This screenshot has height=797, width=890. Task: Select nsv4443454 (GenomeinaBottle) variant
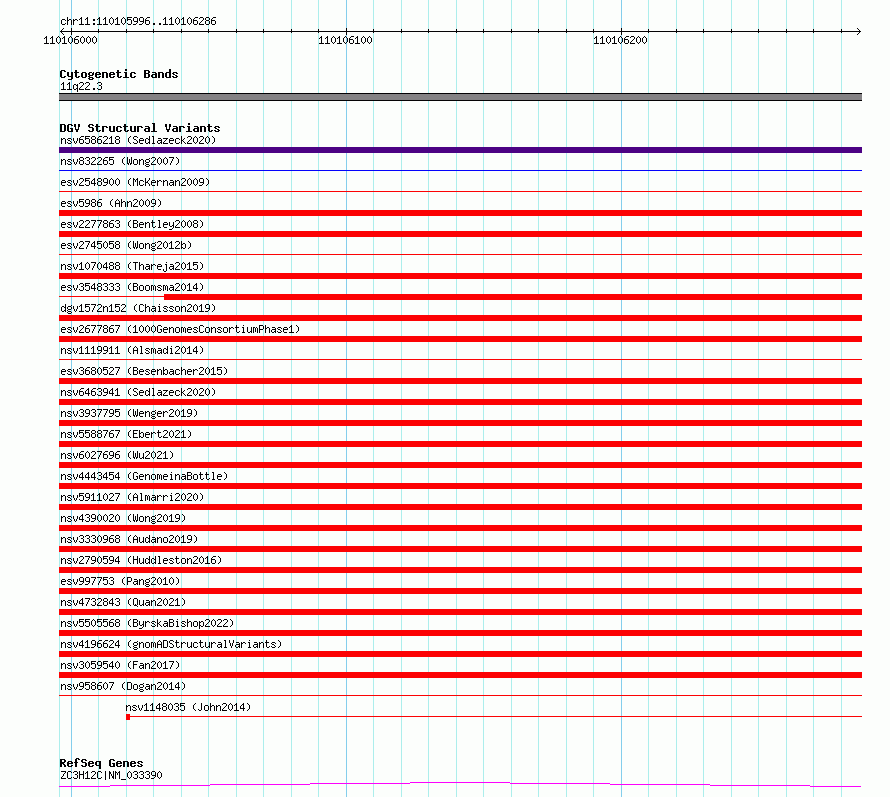tap(144, 476)
